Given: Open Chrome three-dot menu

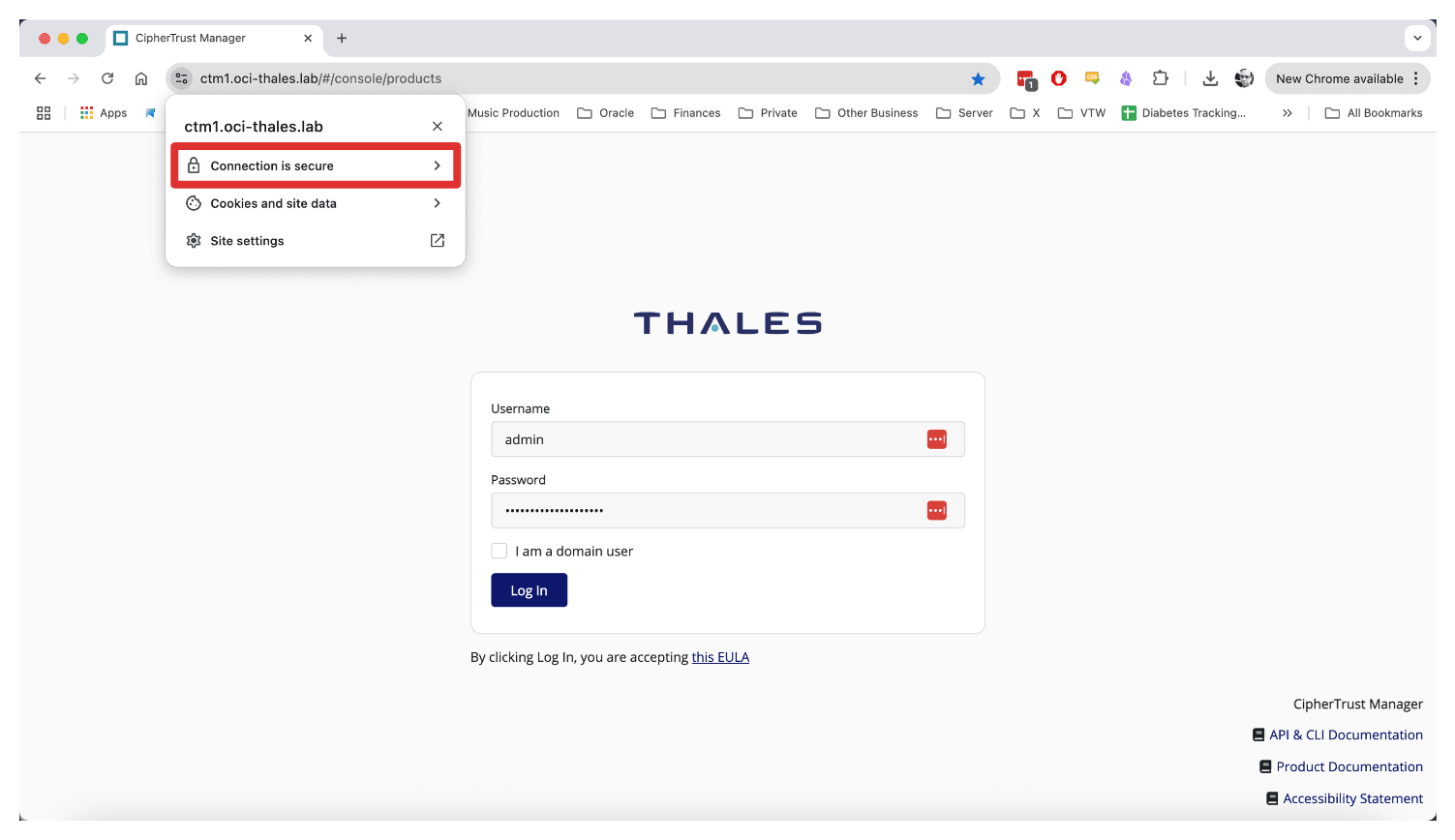Looking at the screenshot, I should click(1416, 78).
